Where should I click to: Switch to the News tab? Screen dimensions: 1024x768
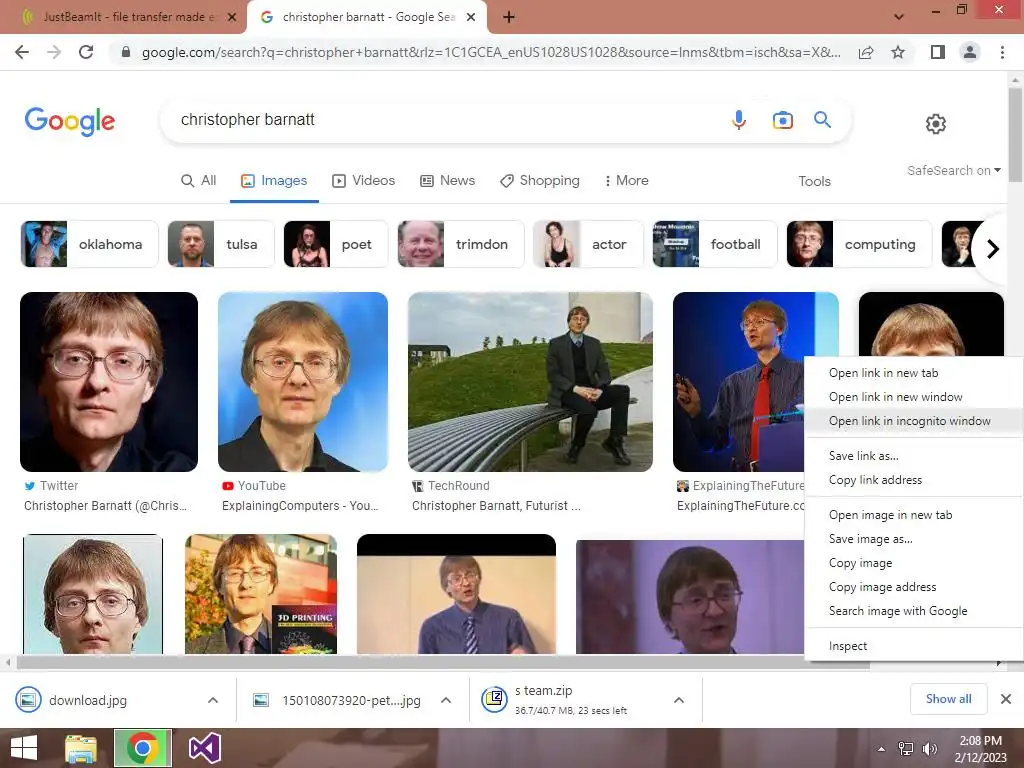[x=447, y=181]
